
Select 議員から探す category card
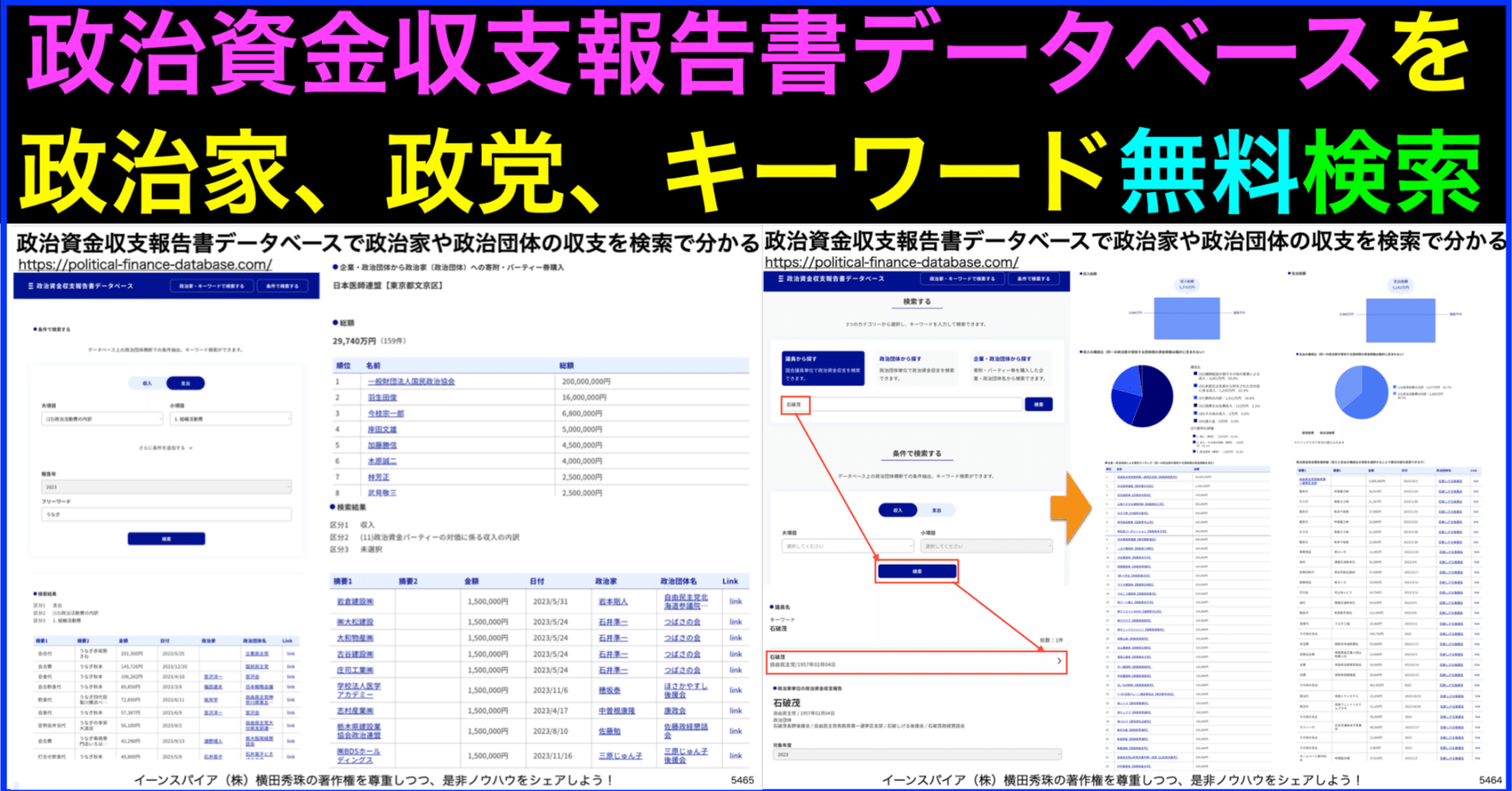pos(823,368)
